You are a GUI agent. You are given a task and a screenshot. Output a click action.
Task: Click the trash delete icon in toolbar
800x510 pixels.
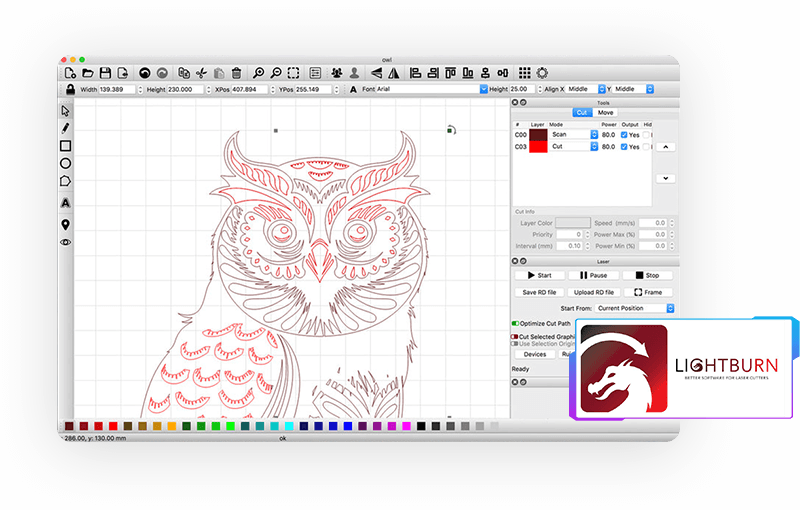tap(236, 73)
